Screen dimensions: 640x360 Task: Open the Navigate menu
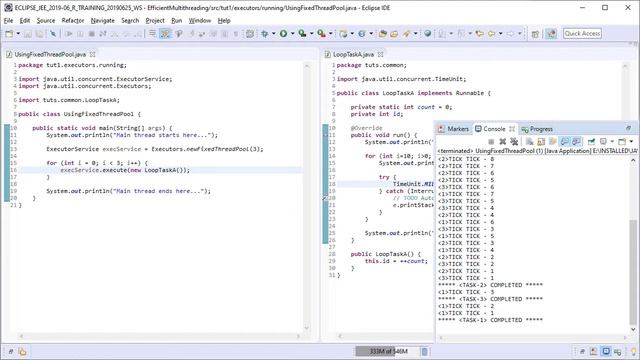[x=102, y=20]
